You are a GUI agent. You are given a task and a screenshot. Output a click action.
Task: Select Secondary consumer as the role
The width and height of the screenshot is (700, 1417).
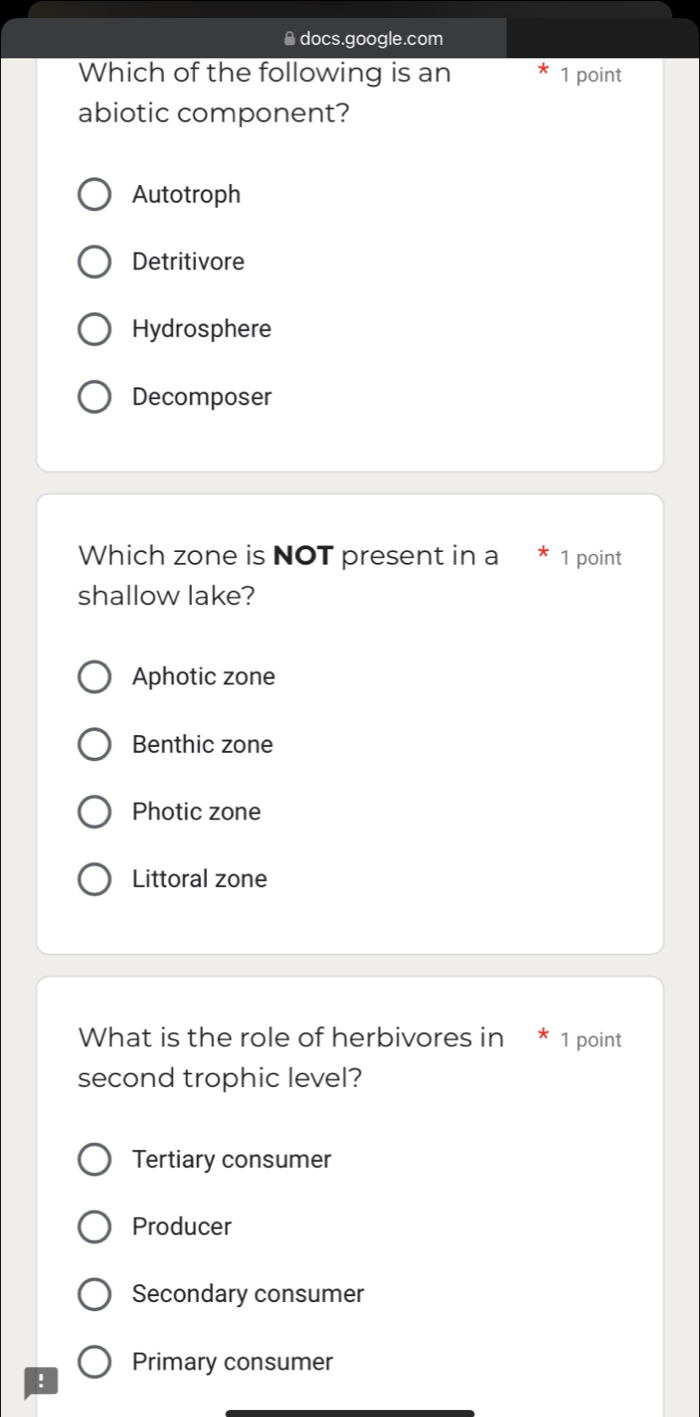[x=94, y=1294]
